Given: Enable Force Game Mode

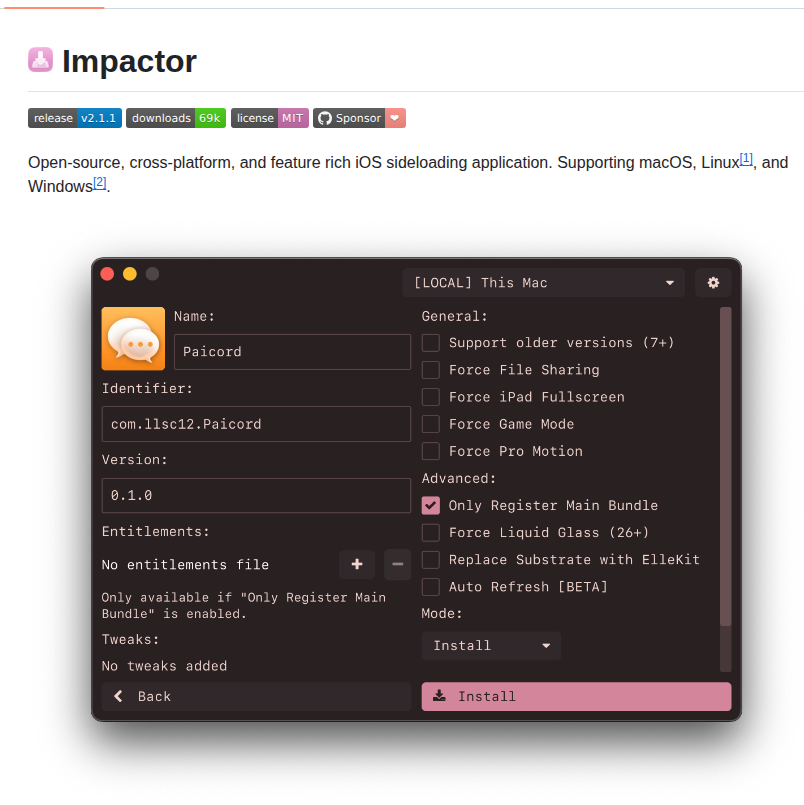Looking at the screenshot, I should click(x=430, y=423).
